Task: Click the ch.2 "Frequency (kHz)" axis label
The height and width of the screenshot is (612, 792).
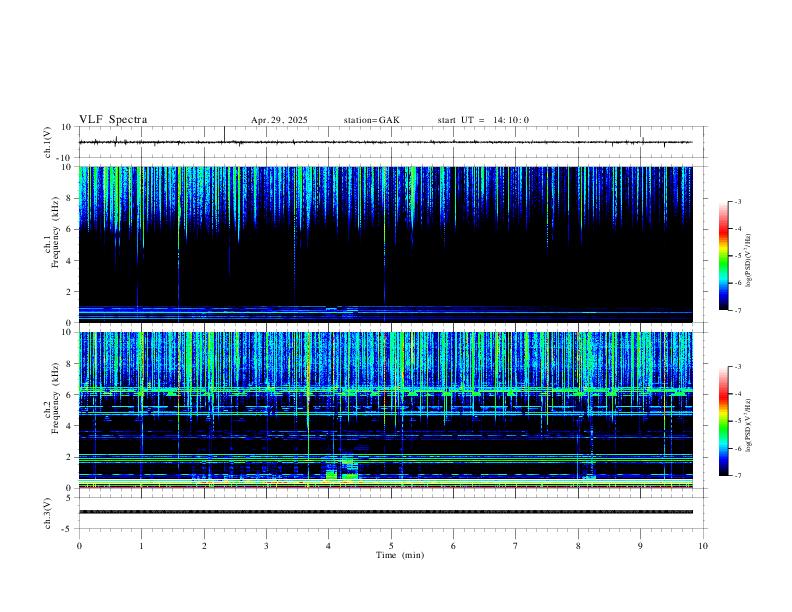Action: click(56, 398)
